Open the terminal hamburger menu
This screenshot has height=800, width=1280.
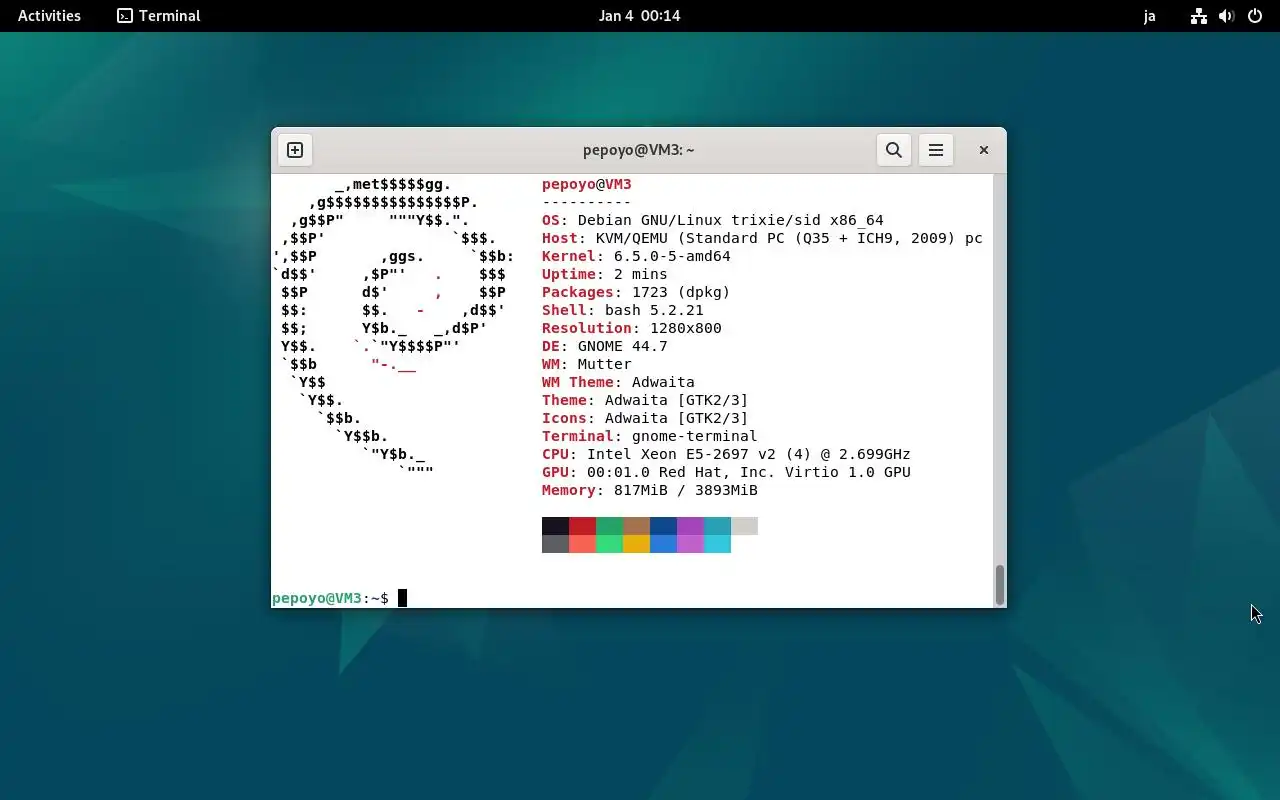coord(936,150)
